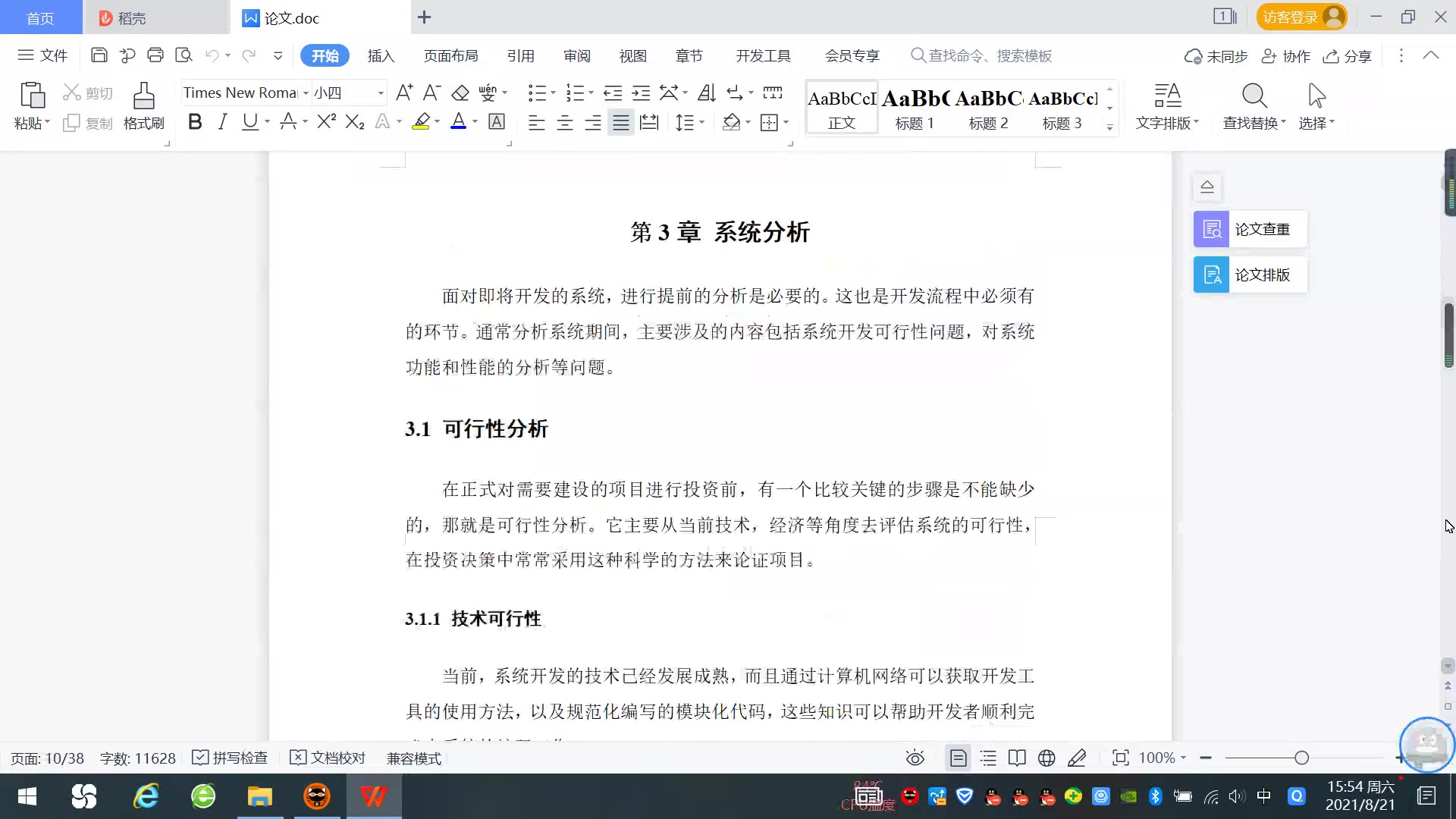This screenshot has width=1456, height=819.
Task: Open the 插入 ribbon tab
Action: (381, 55)
